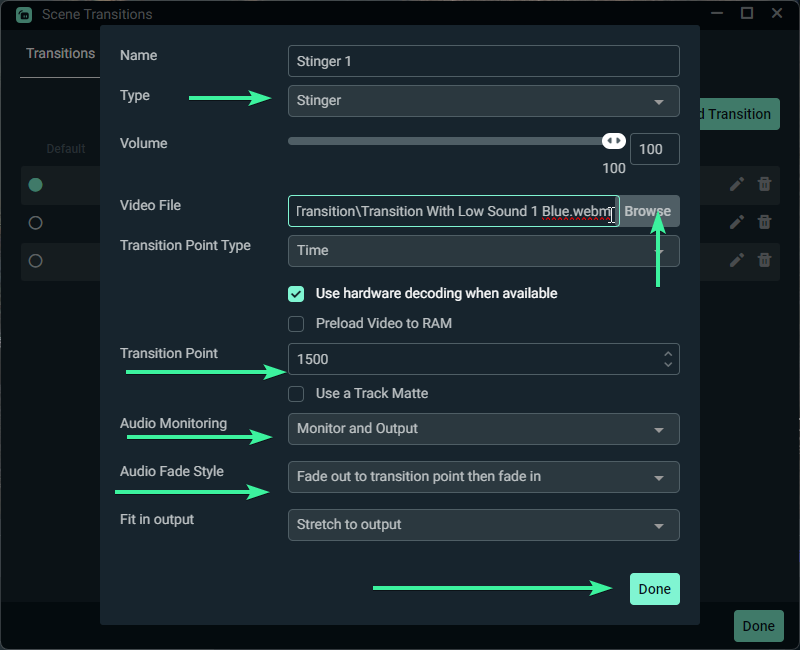Select the second default transition radio button

35,223
